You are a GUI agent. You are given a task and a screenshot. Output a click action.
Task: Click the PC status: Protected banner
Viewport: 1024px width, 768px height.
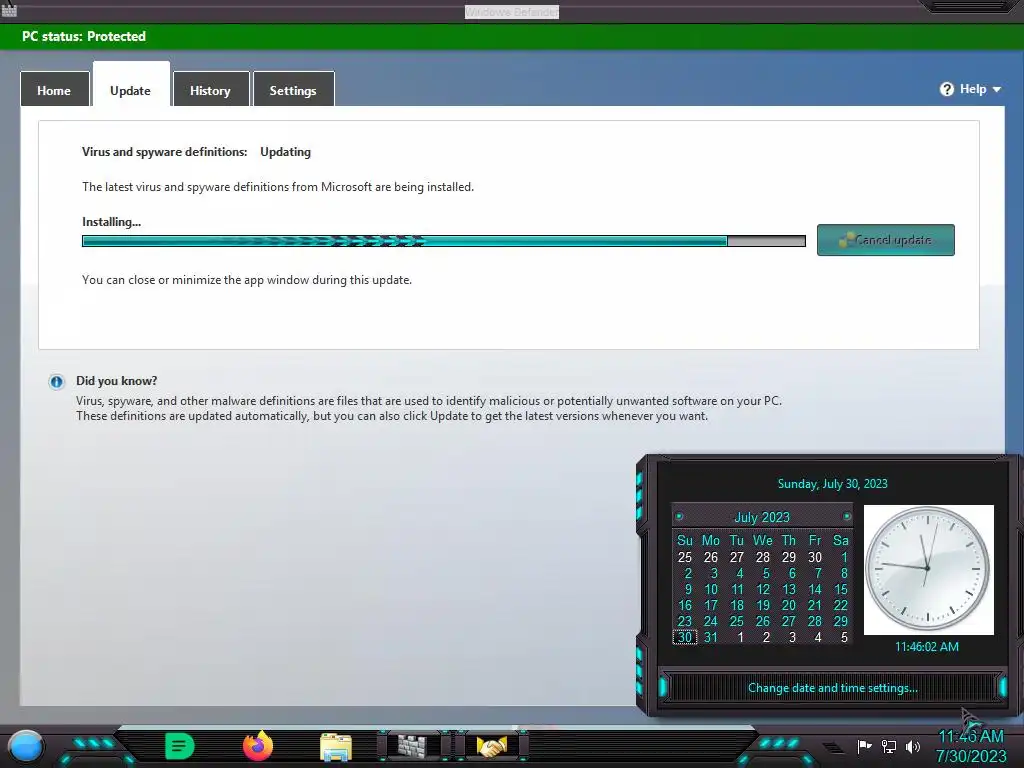coord(512,37)
